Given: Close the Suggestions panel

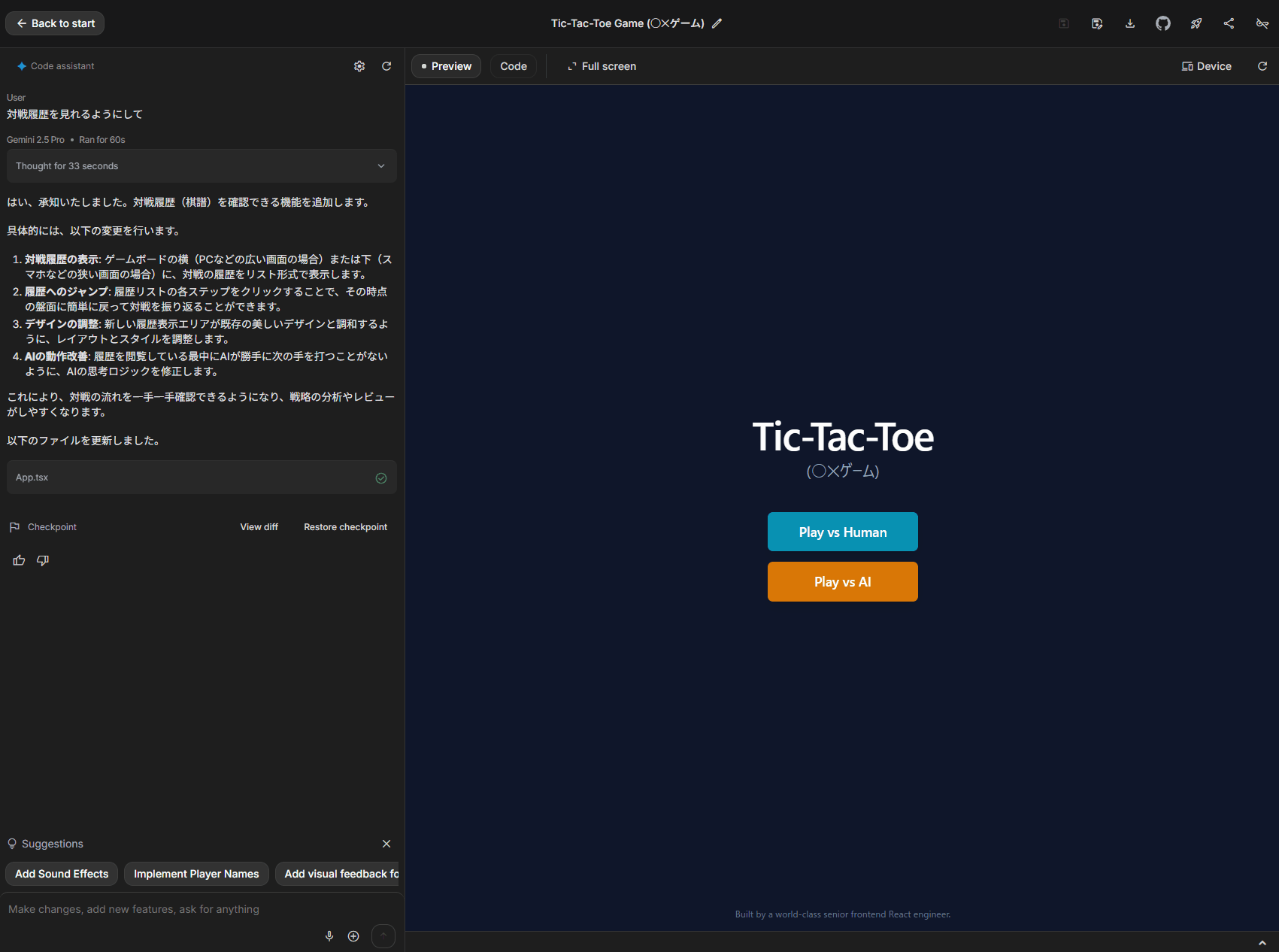Looking at the screenshot, I should [x=386, y=844].
